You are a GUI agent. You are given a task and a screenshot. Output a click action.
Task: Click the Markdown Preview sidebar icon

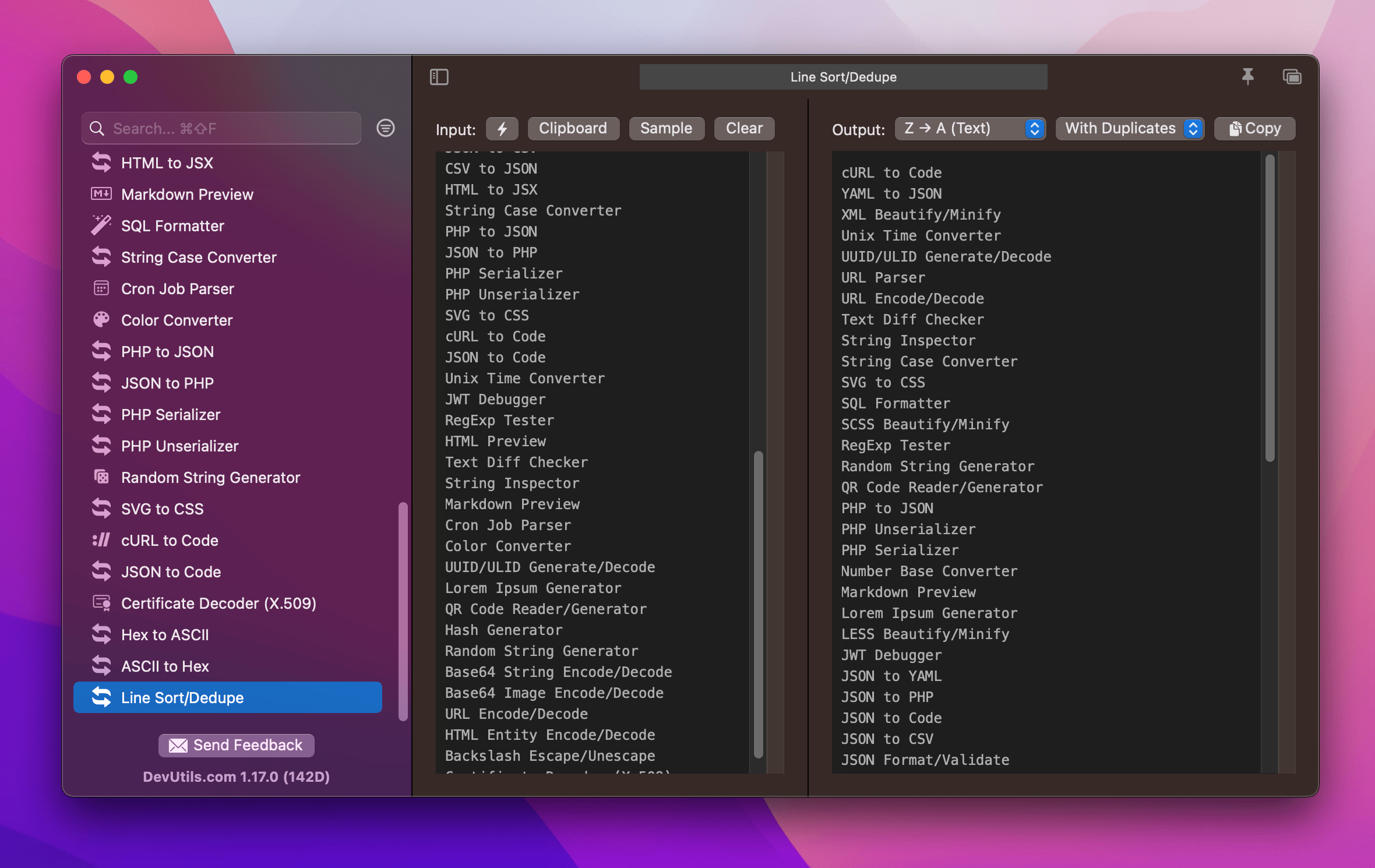(x=101, y=194)
